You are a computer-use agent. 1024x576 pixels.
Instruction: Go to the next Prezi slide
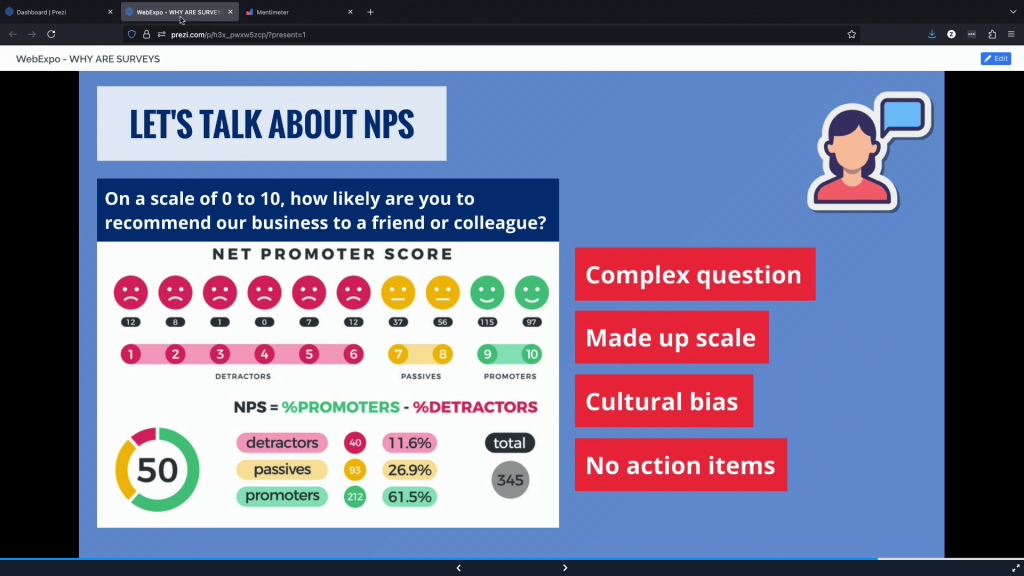(565, 568)
